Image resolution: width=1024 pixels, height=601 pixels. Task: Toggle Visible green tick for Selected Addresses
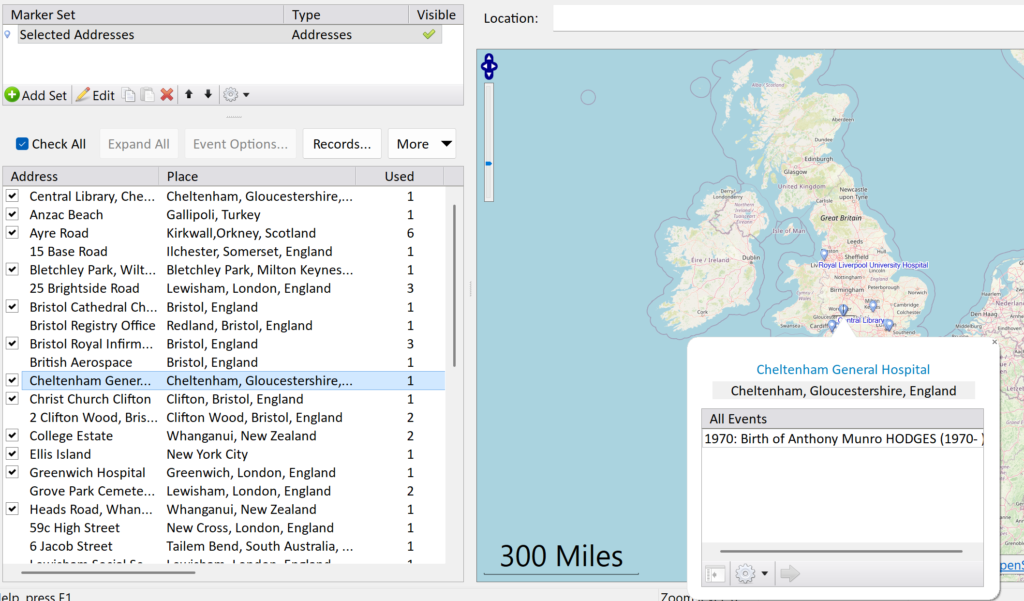coord(429,35)
